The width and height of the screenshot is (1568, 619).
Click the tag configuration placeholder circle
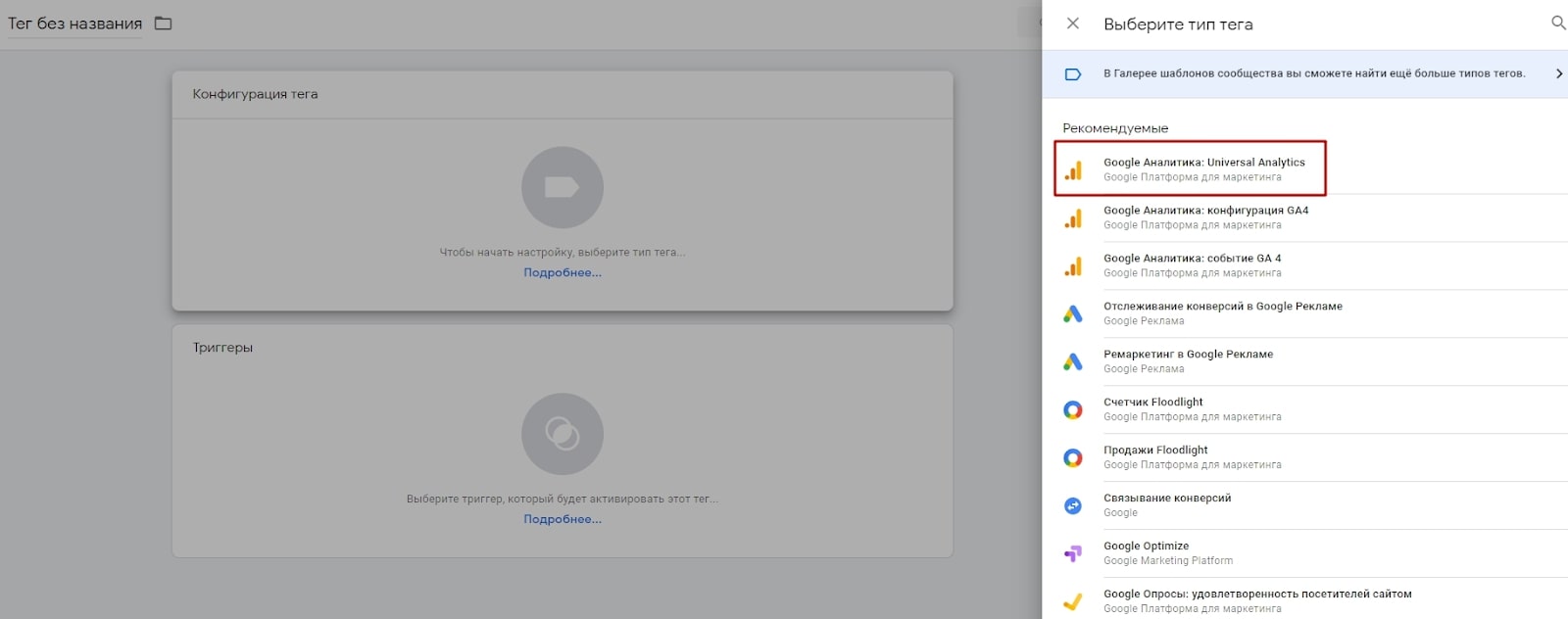click(563, 188)
